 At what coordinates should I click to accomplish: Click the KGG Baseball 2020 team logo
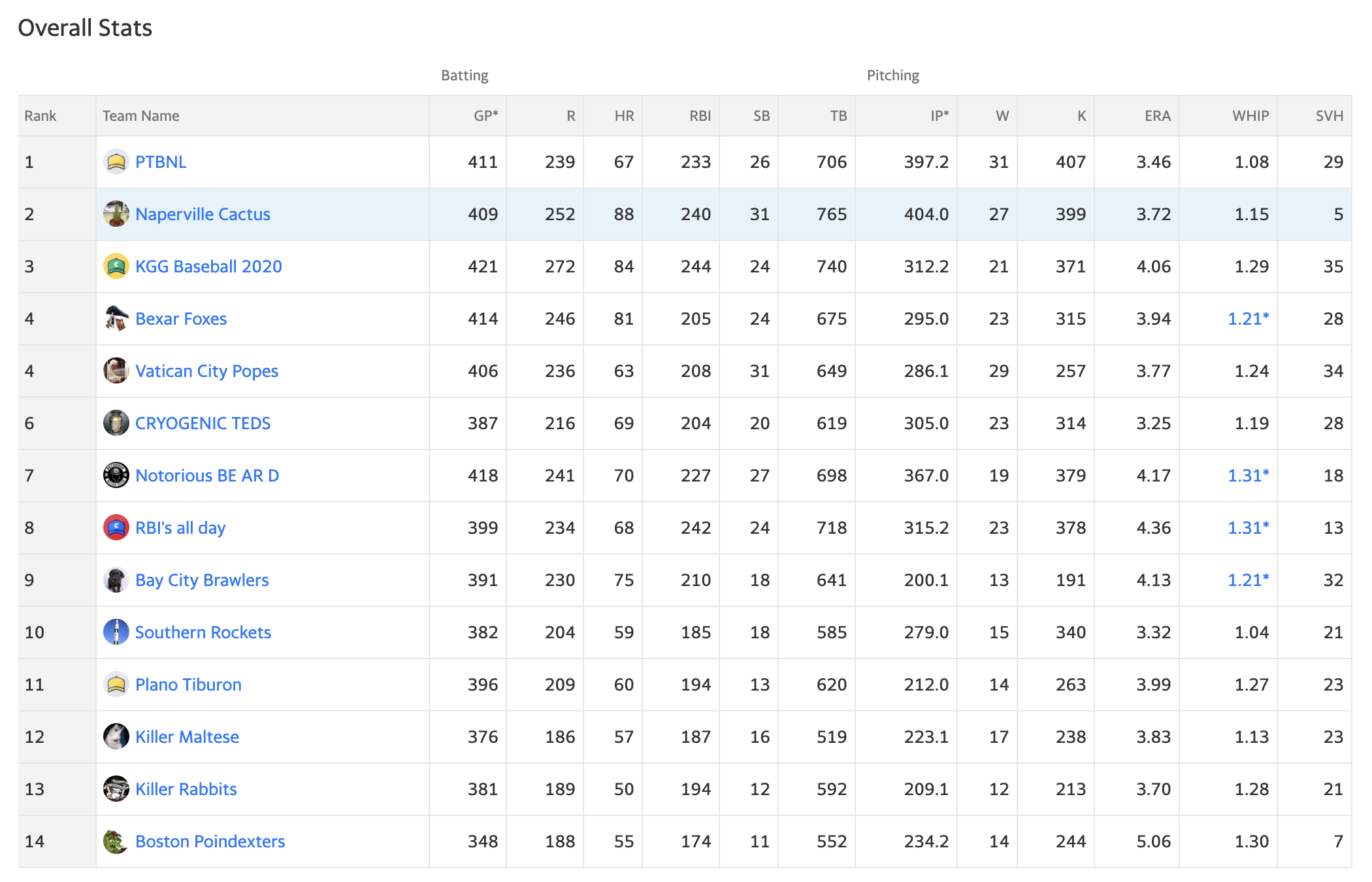[x=116, y=266]
